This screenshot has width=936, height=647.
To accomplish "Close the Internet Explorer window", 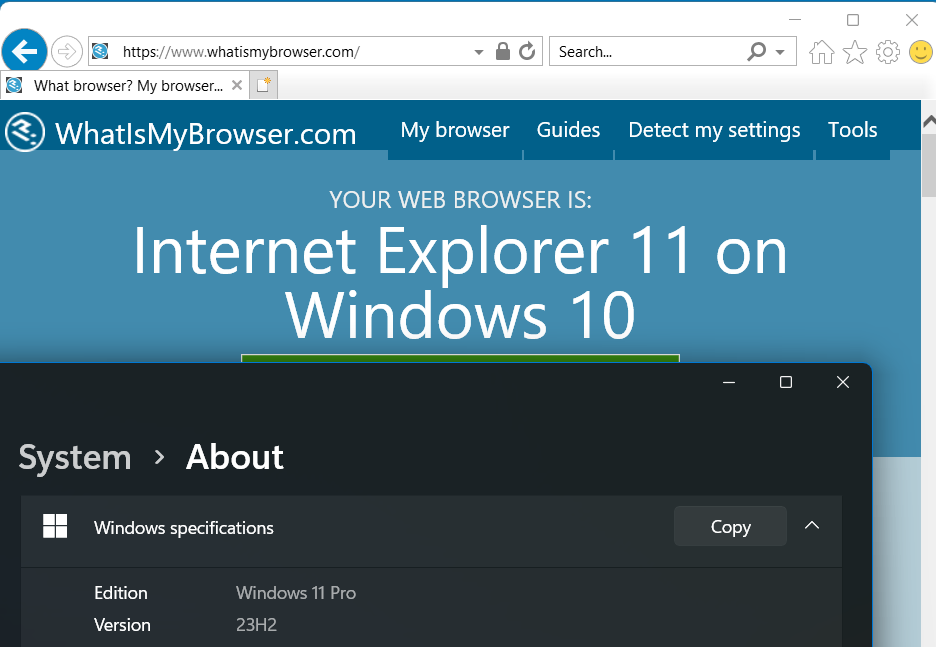I will point(912,20).
